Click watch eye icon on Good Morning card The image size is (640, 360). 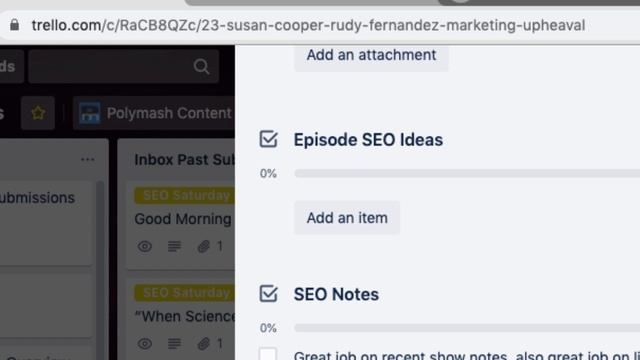(x=144, y=246)
